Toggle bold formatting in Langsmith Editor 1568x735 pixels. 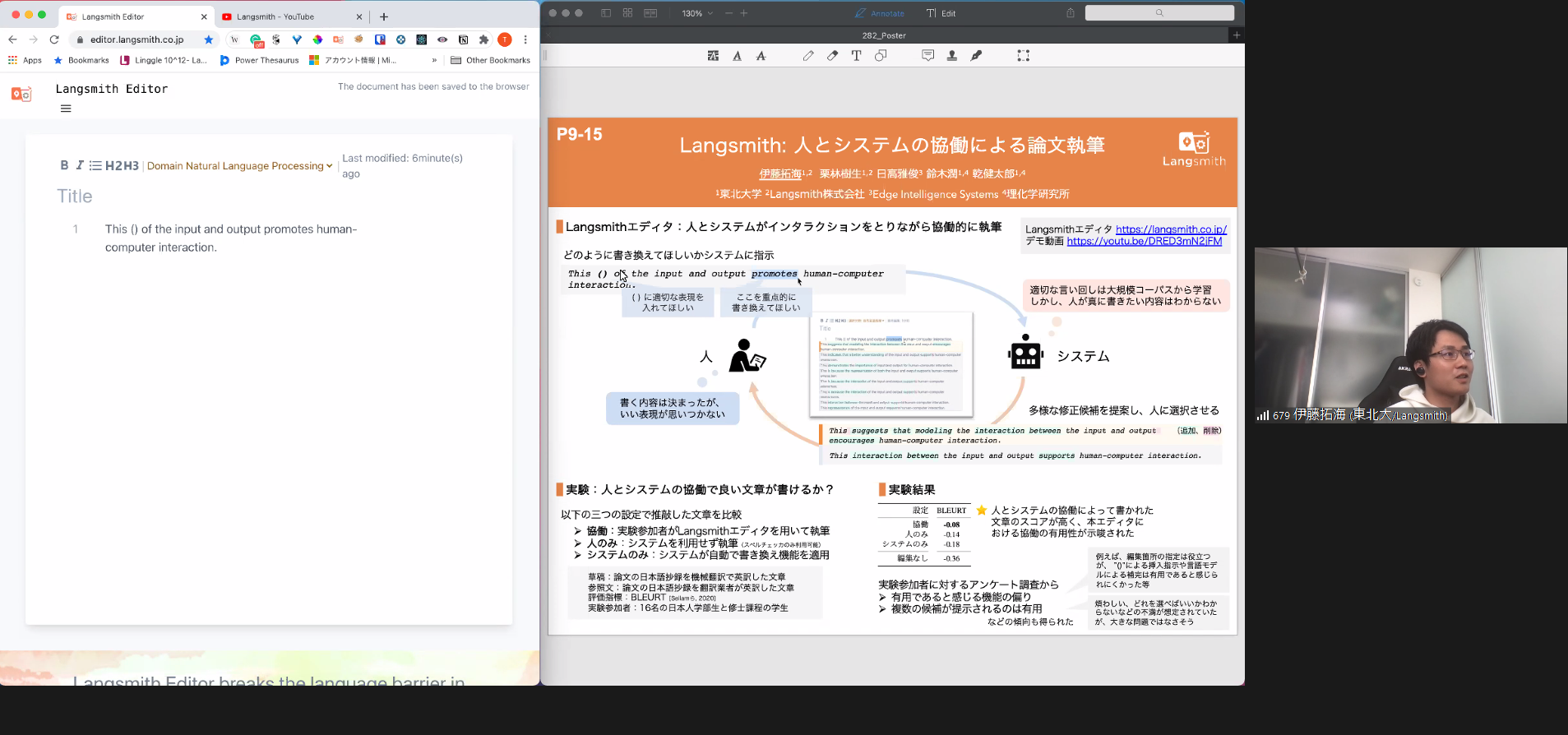64,165
